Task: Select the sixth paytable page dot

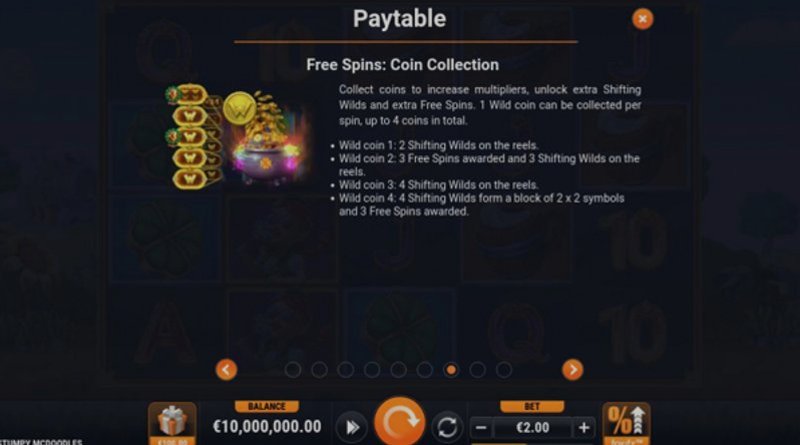Action: coord(424,369)
